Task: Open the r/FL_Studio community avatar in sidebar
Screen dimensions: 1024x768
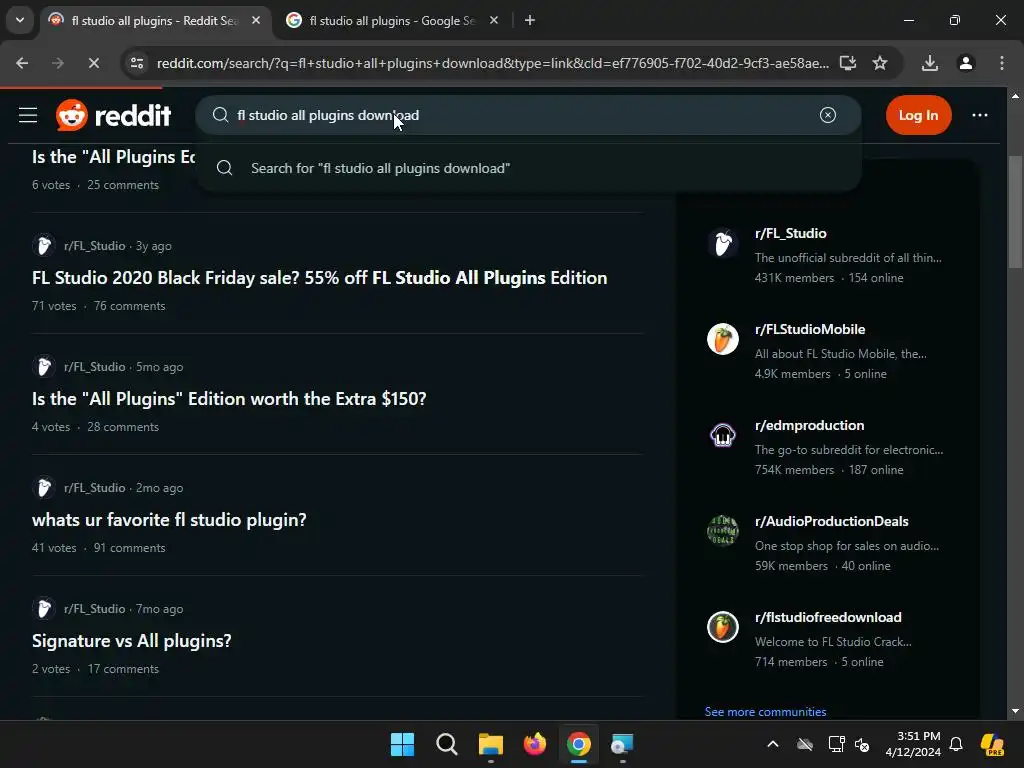Action: coord(722,243)
